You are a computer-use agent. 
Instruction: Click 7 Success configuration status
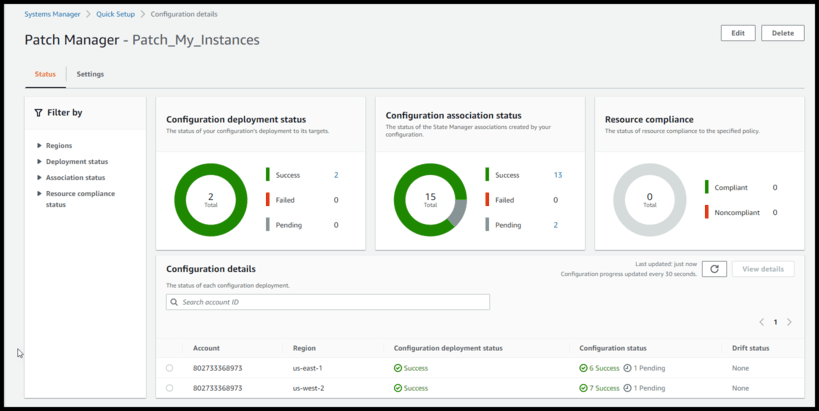pyautogui.click(x=604, y=388)
